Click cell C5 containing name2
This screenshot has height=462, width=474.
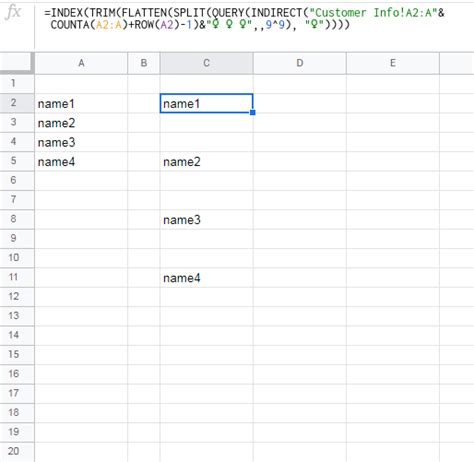coord(206,162)
